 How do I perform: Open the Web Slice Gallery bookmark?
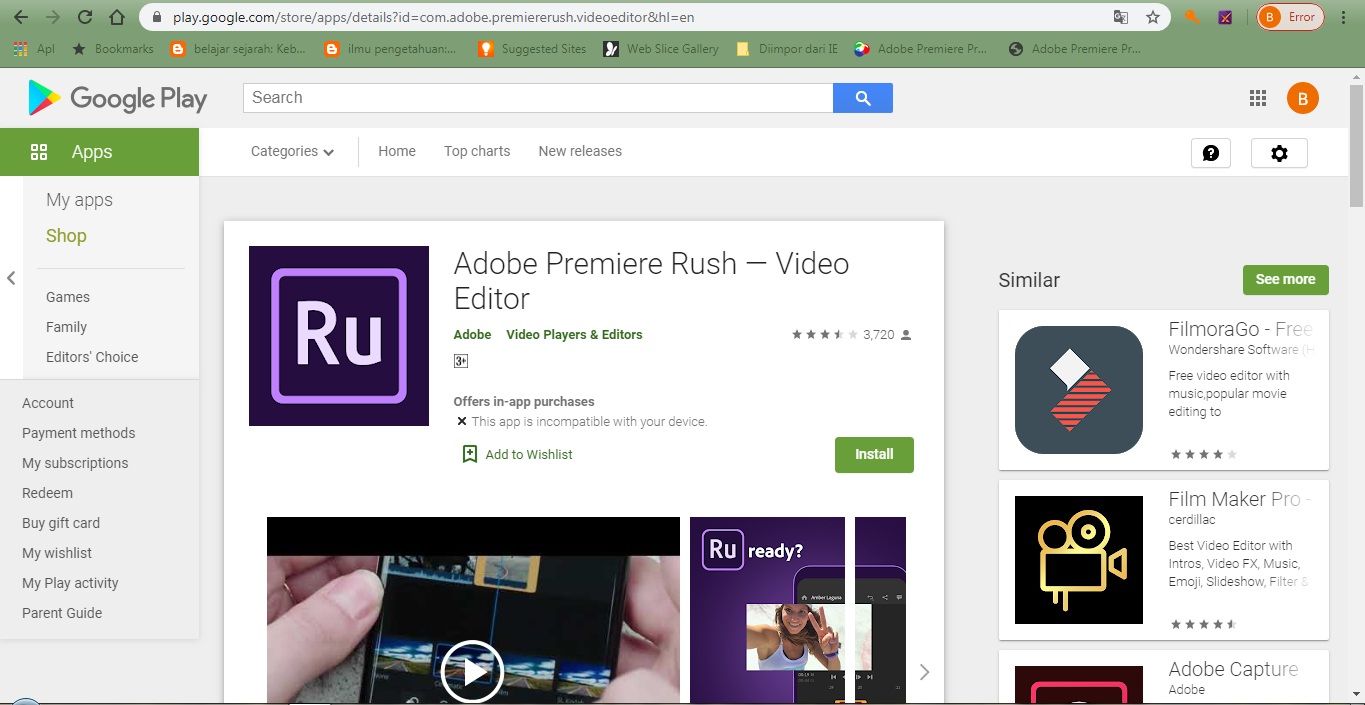pyautogui.click(x=661, y=48)
